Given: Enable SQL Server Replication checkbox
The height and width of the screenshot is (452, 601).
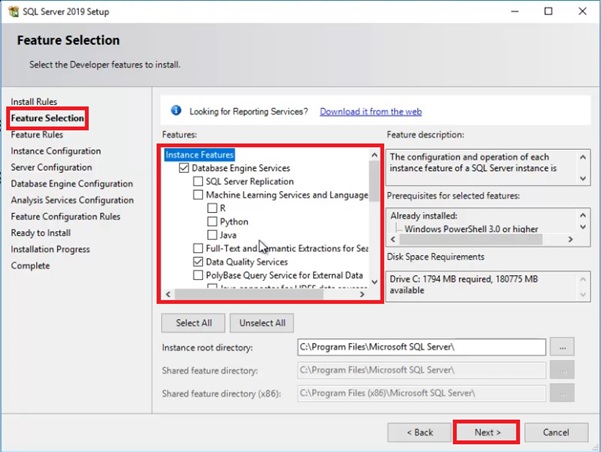Looking at the screenshot, I should coord(198,181).
